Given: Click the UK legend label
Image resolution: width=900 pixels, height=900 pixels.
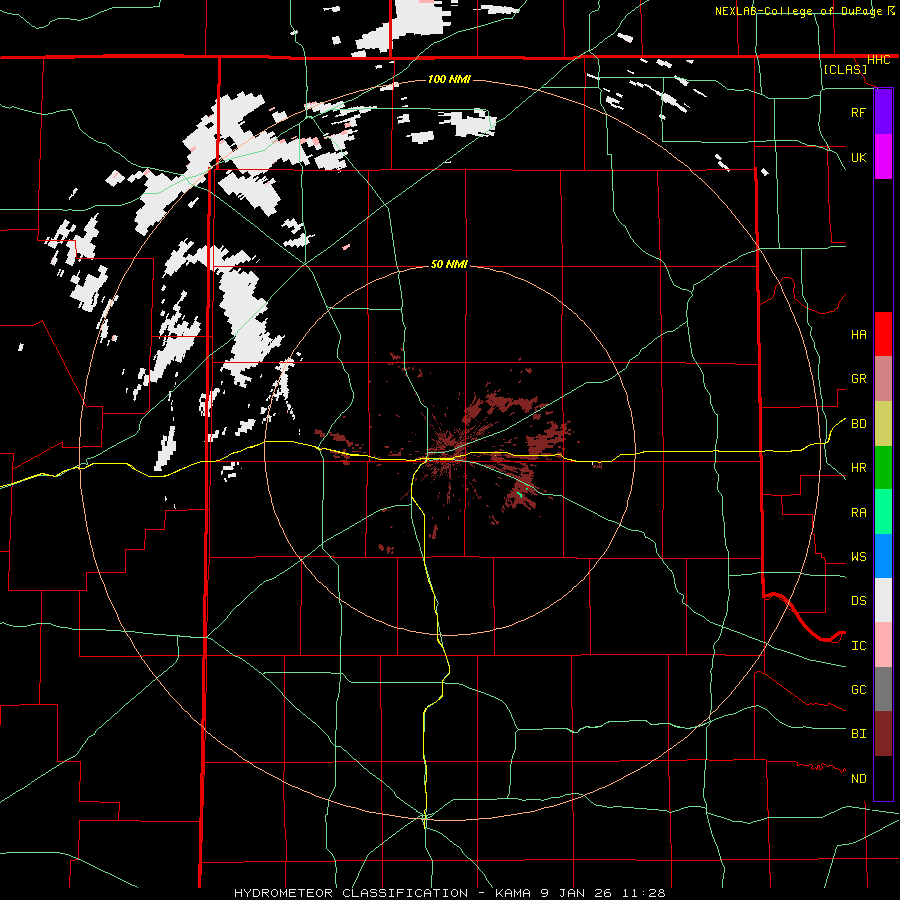Looking at the screenshot, I should 858,157.
